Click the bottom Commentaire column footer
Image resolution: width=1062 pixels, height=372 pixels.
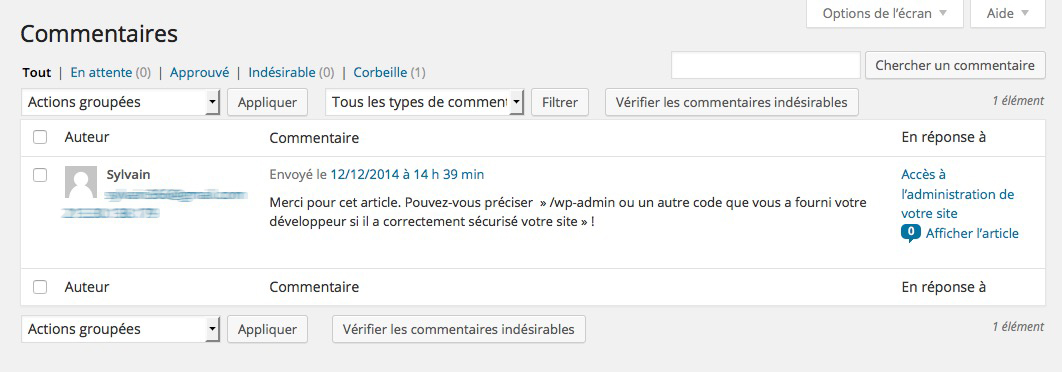pos(314,287)
